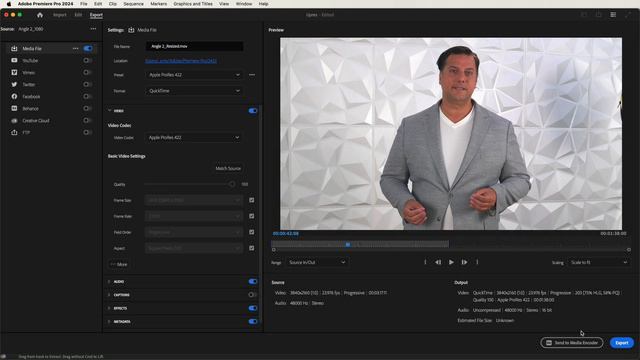
Task: Uncheck Frame Size match source checkbox
Action: point(251,200)
